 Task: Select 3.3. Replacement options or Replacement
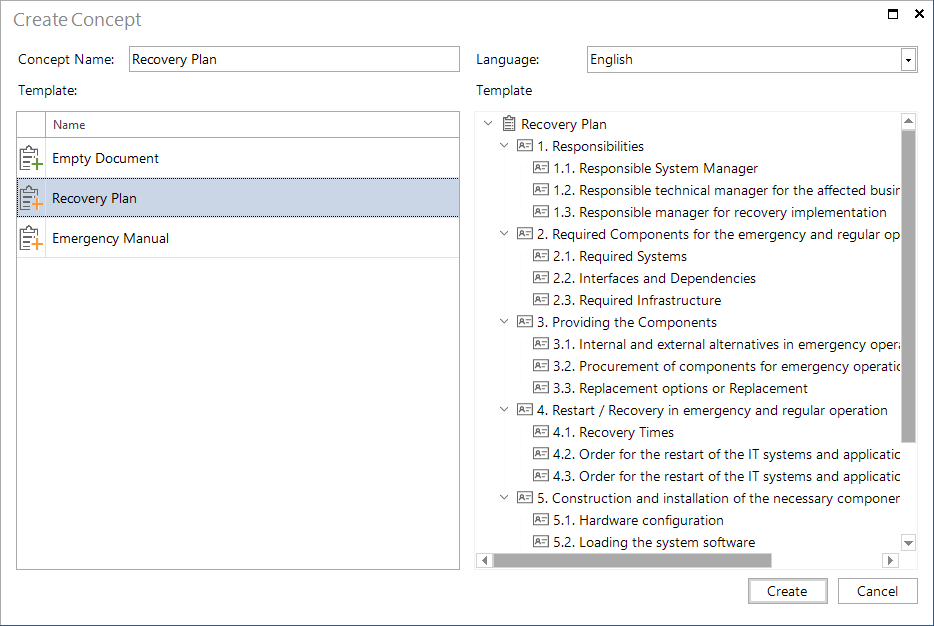coord(680,388)
